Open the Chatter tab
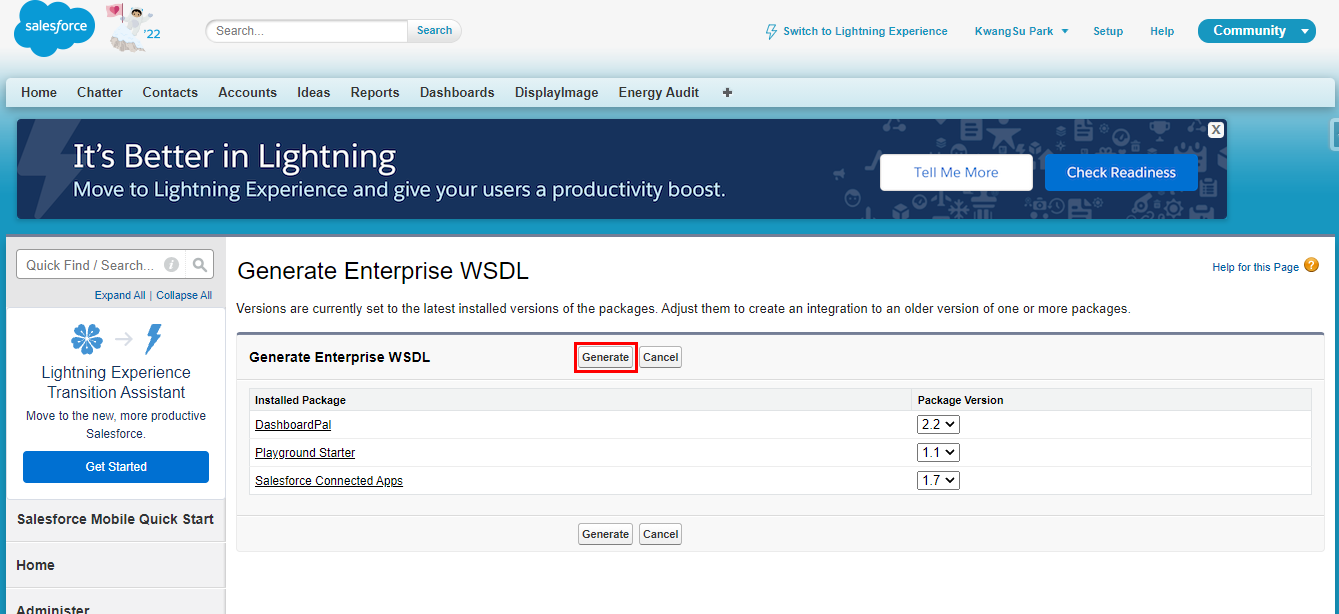 (x=100, y=92)
